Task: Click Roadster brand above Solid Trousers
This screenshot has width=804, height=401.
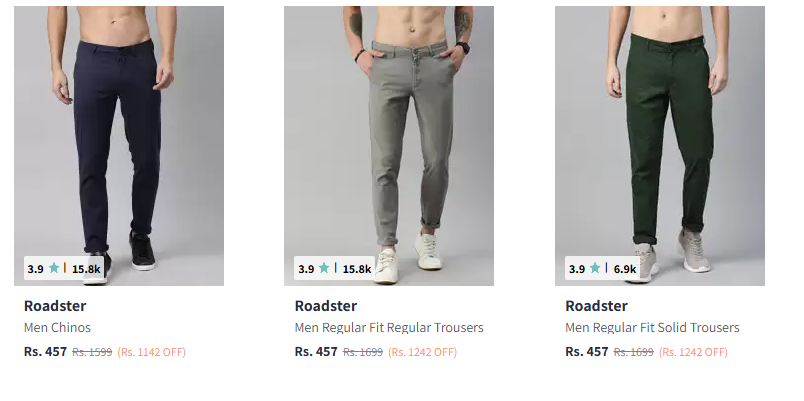Action: tap(596, 306)
